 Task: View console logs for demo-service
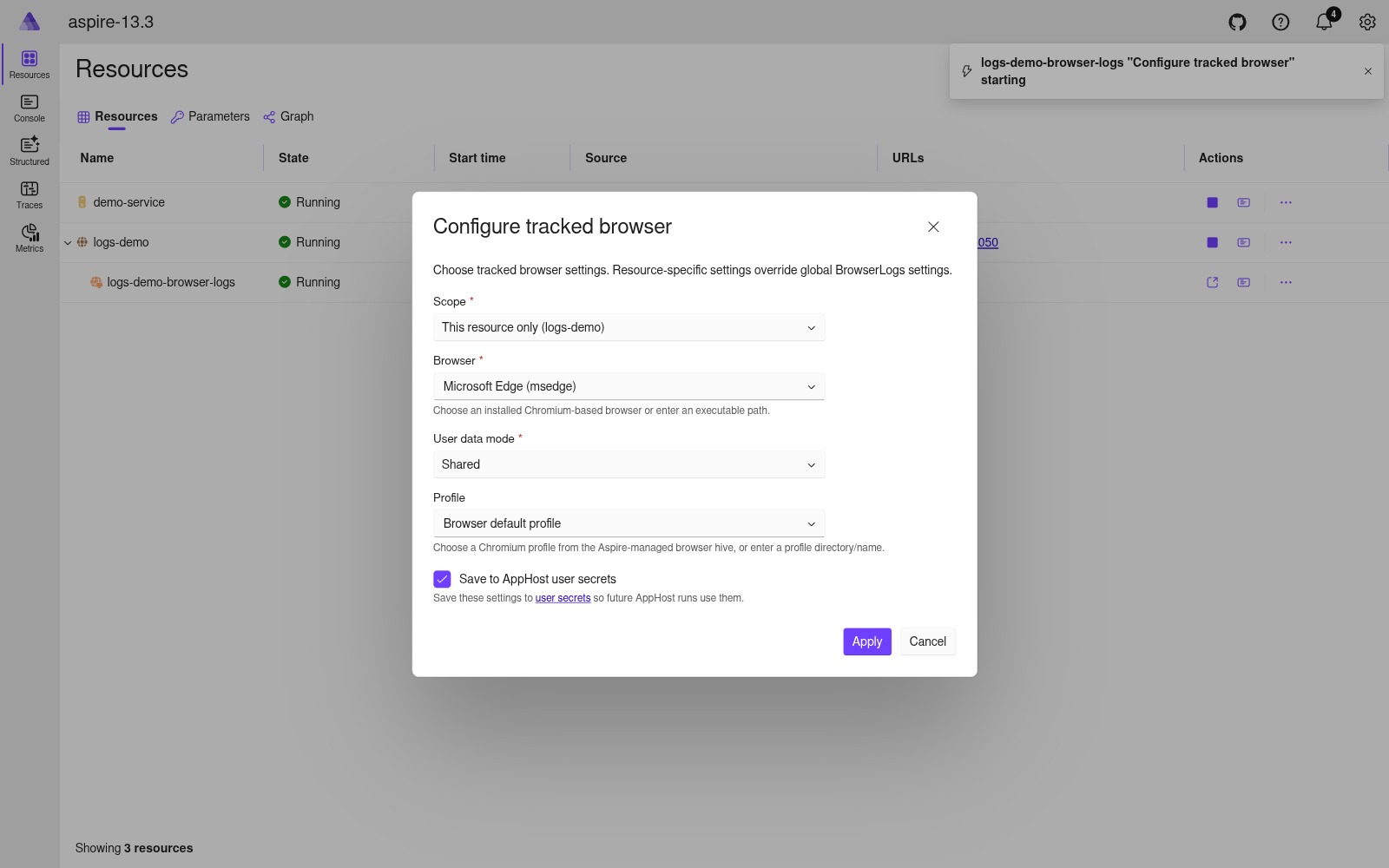1243,202
